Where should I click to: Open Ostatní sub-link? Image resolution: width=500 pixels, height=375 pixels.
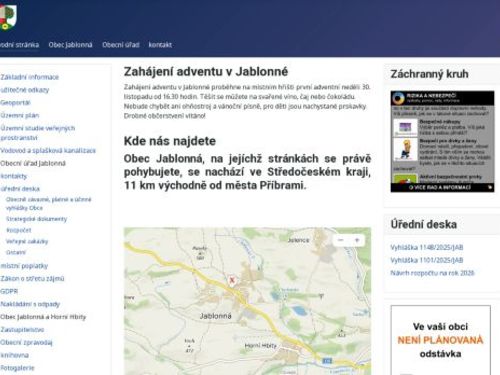(16, 252)
